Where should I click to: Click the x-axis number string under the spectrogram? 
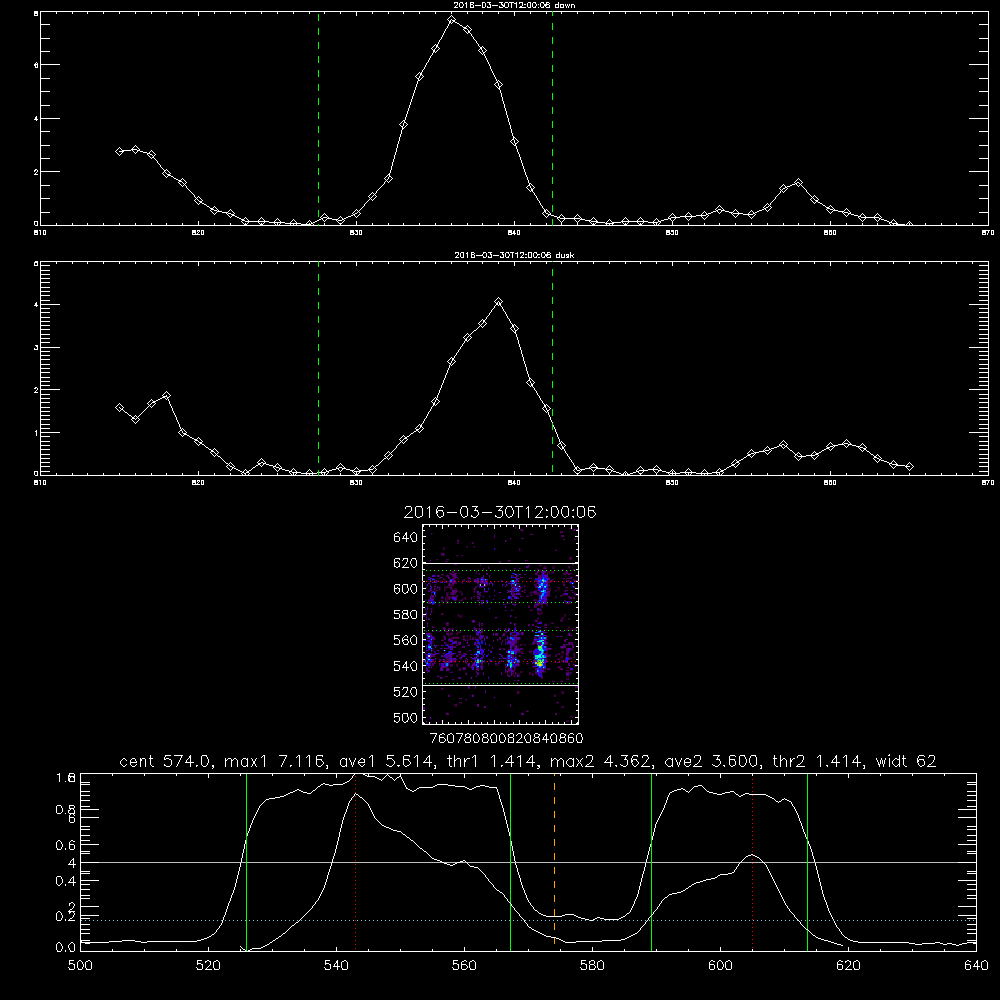[x=506, y=738]
